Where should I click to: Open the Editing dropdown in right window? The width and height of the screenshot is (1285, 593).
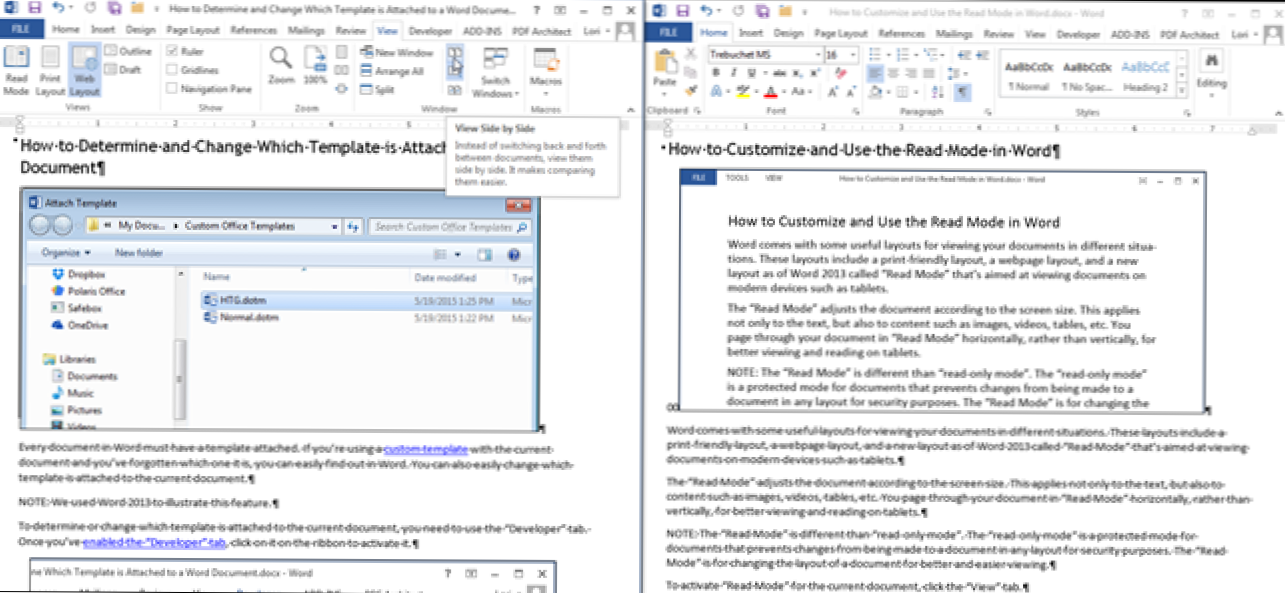[1212, 71]
